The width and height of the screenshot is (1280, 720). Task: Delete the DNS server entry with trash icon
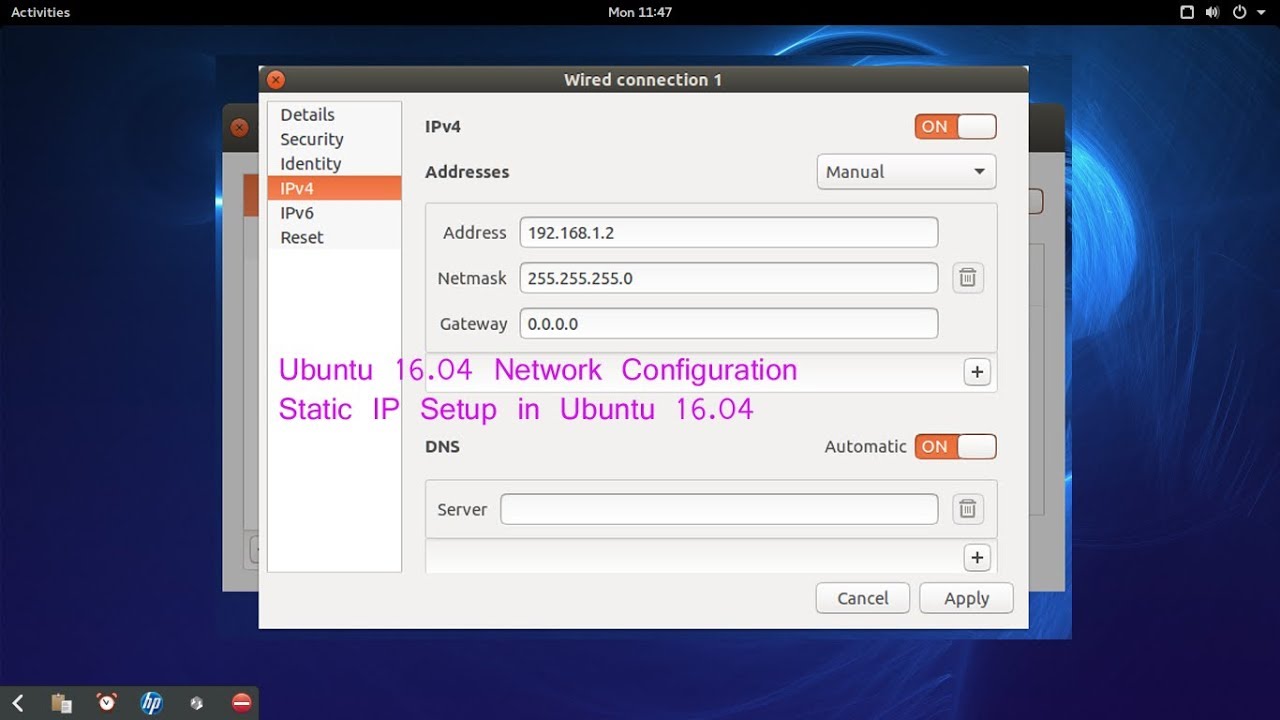[x=967, y=509]
